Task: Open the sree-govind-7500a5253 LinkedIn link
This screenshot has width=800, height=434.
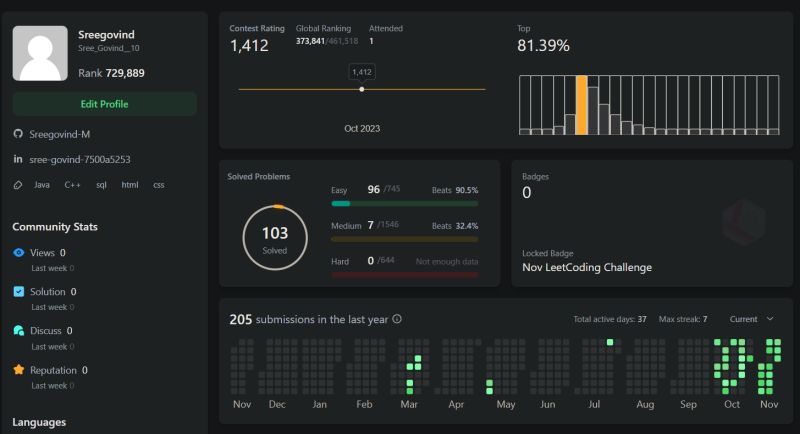Action: (80, 160)
